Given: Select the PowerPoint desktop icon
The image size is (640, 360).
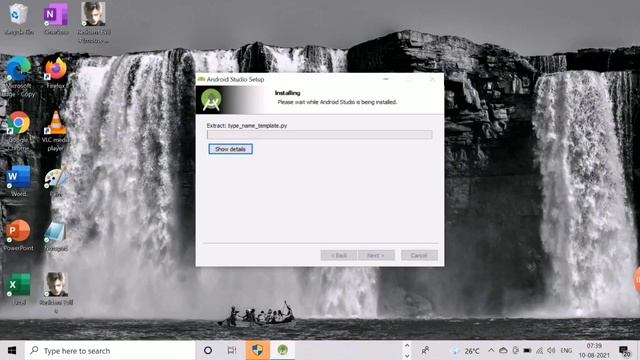Looking at the screenshot, I should point(18,235).
